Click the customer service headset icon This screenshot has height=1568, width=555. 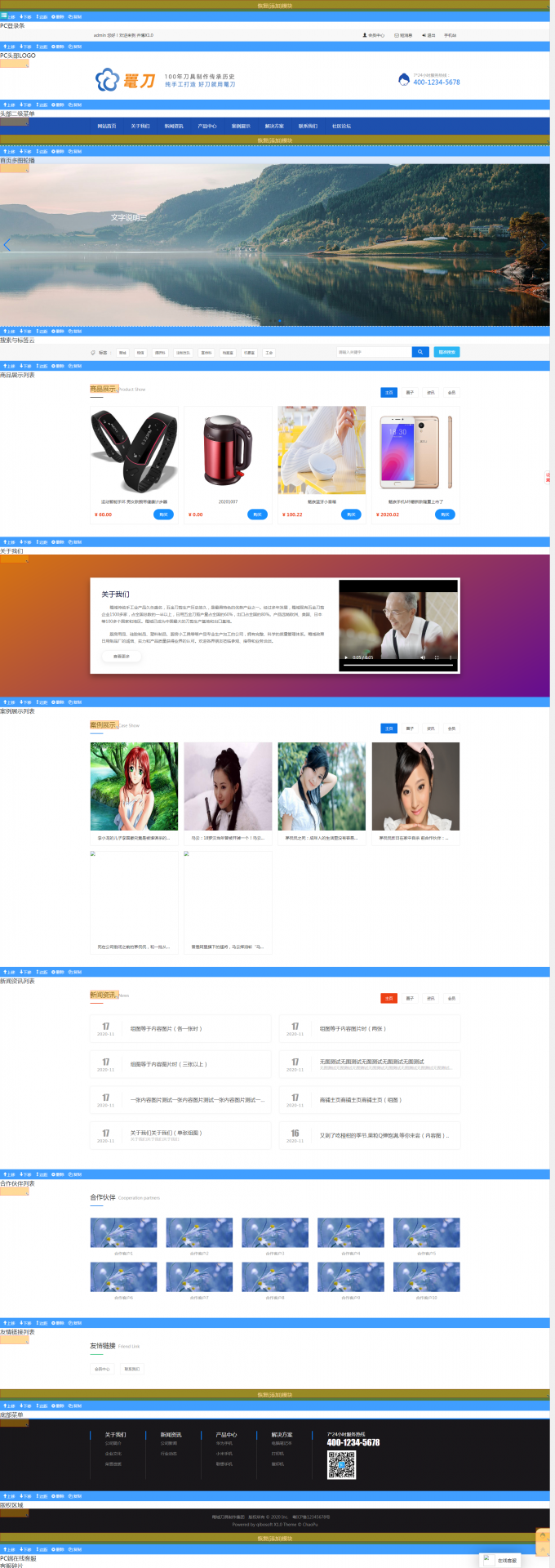(x=403, y=79)
